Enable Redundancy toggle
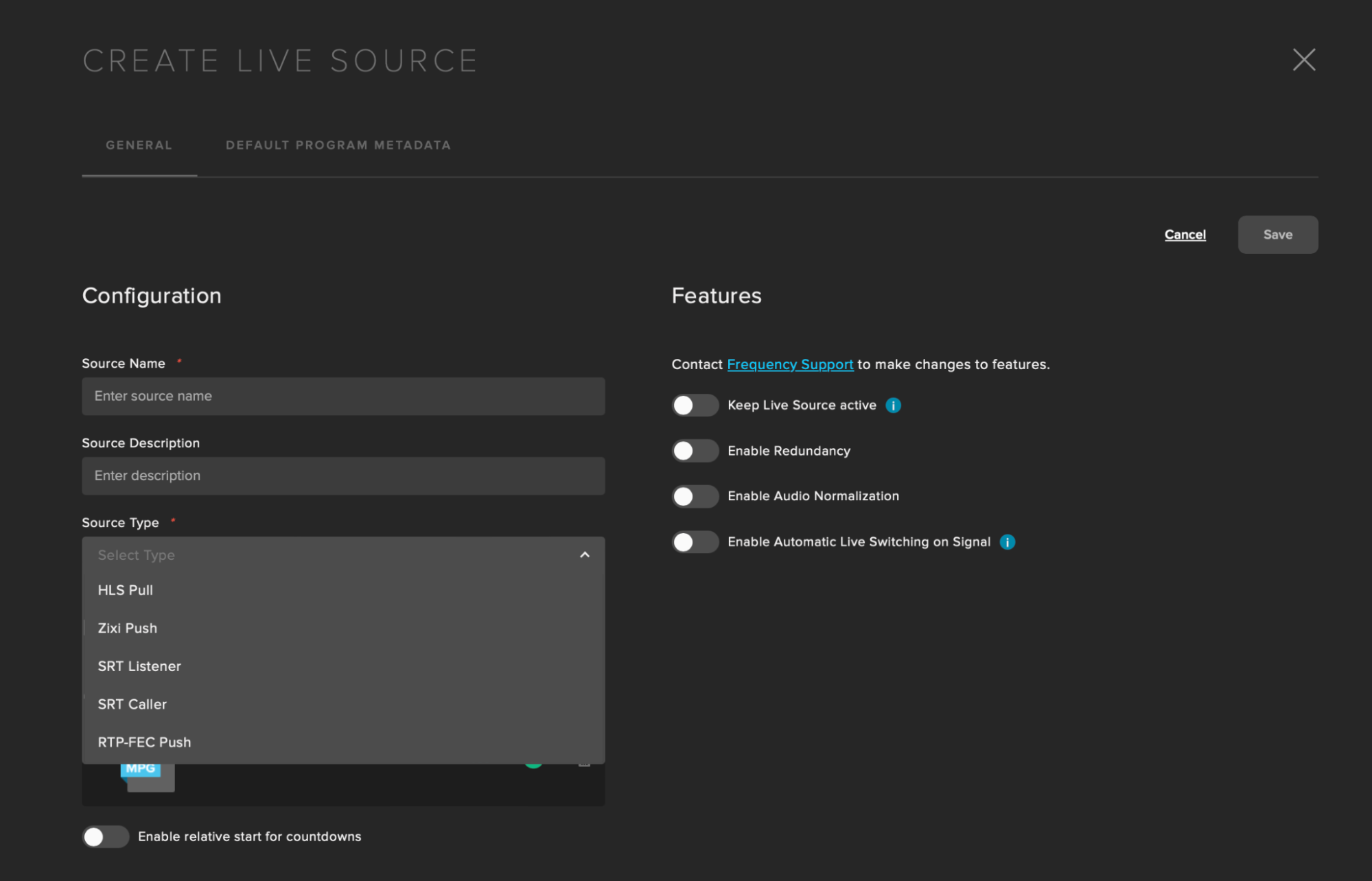This screenshot has height=881, width=1372. click(x=695, y=451)
